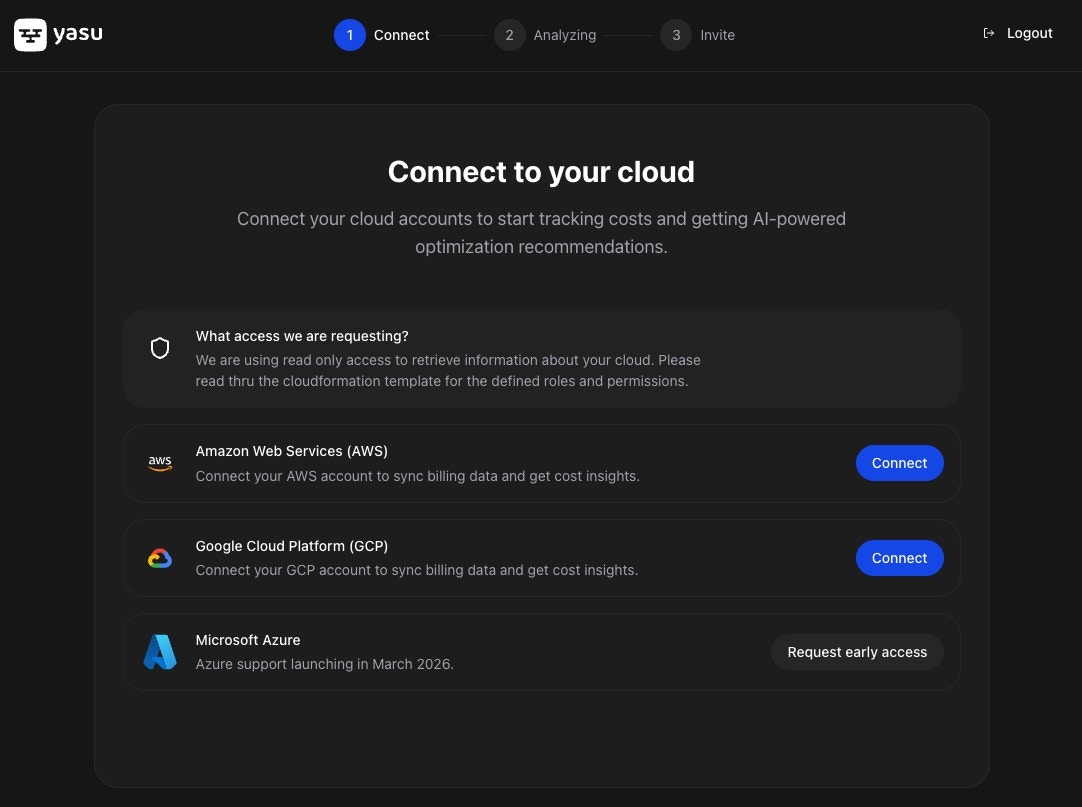Request early access for Microsoft Azure
The image size is (1082, 807).
pyautogui.click(x=857, y=652)
